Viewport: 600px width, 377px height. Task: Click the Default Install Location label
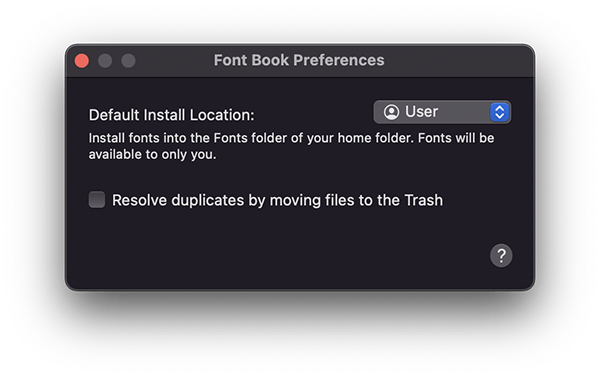click(x=171, y=115)
